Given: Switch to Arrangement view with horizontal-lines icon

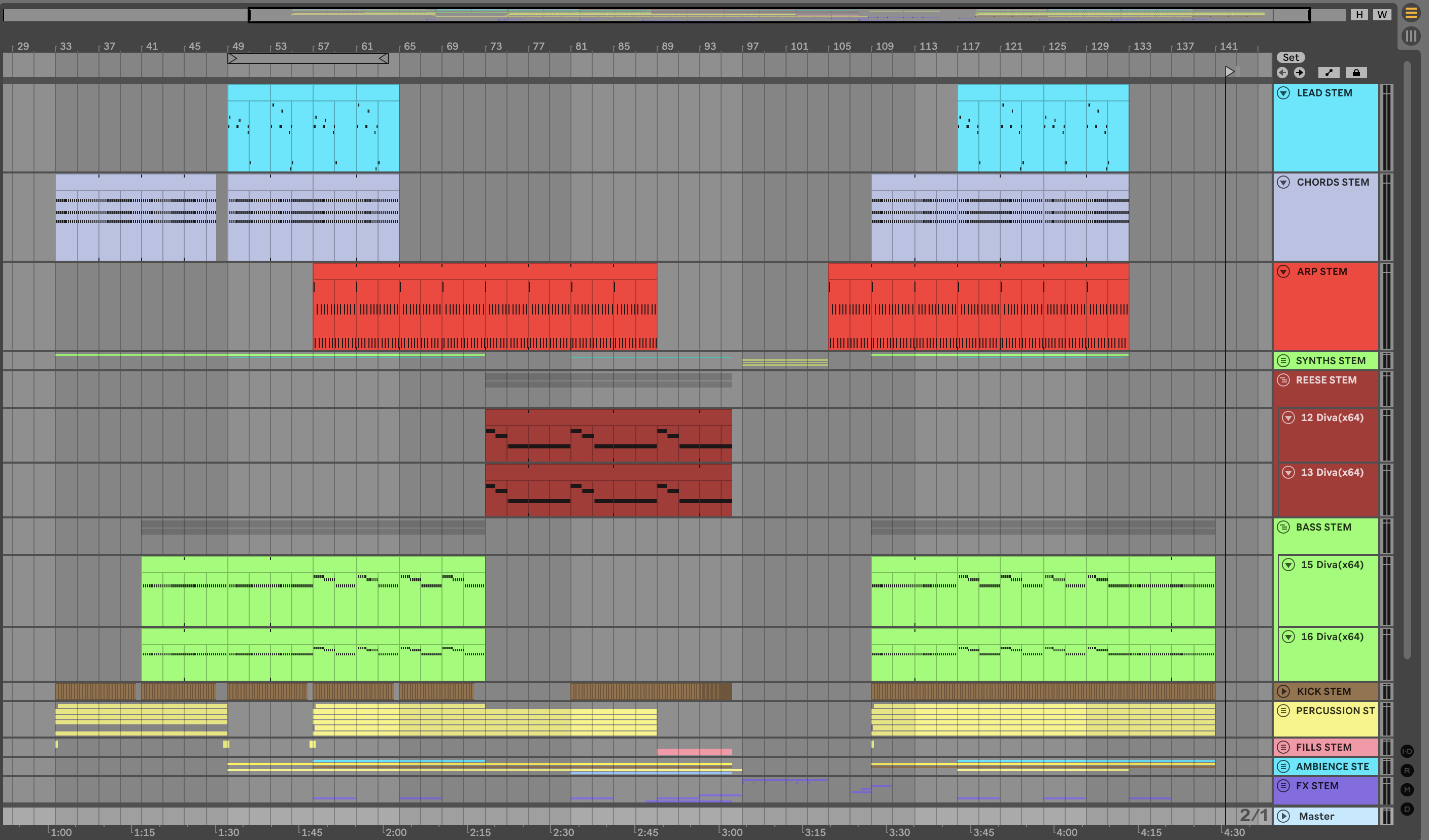Looking at the screenshot, I should tap(1411, 13).
